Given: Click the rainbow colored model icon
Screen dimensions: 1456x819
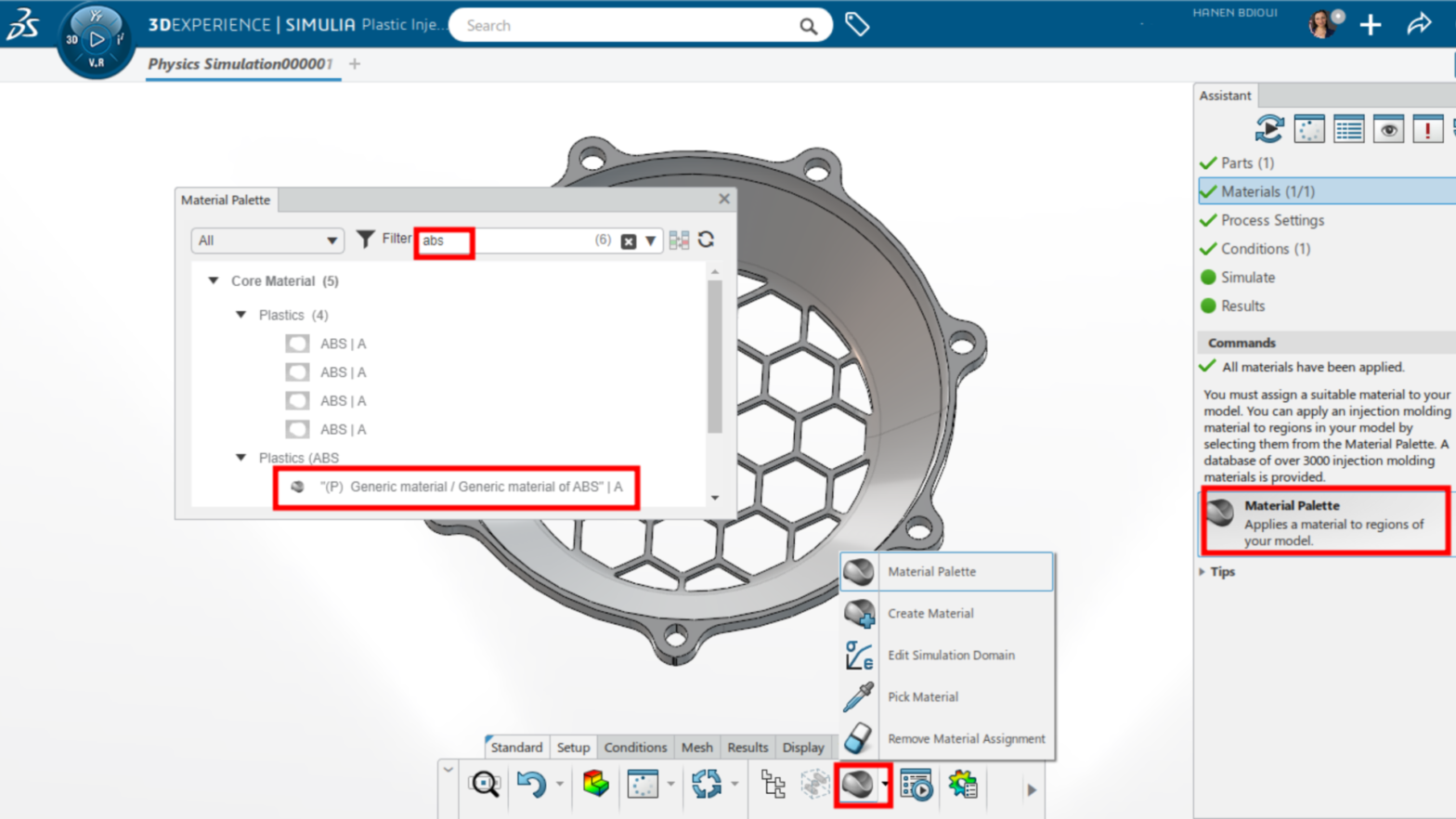Looking at the screenshot, I should click(x=595, y=784).
